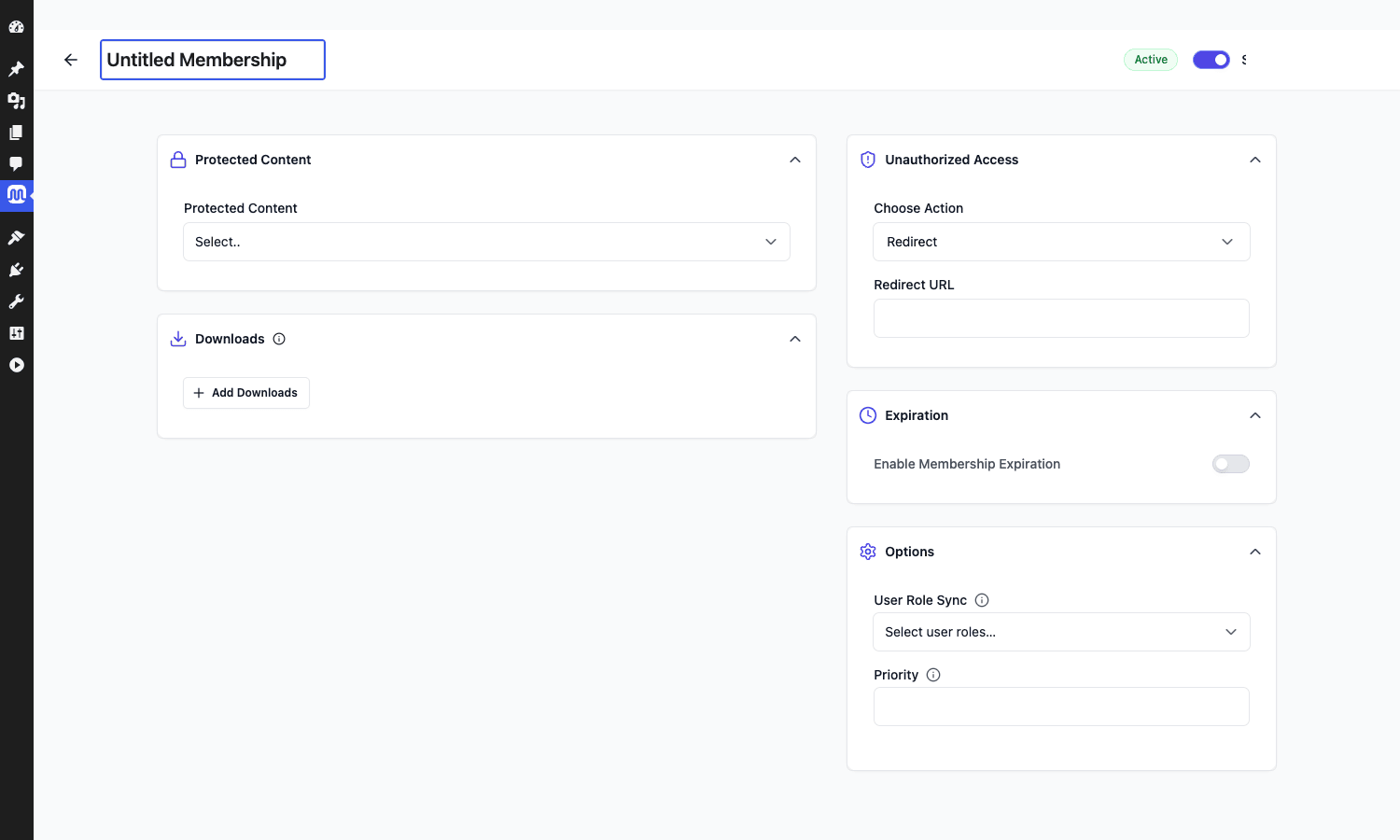Open the Pages icon in sidebar
Viewport: 1400px width, 840px height.
[x=16, y=133]
